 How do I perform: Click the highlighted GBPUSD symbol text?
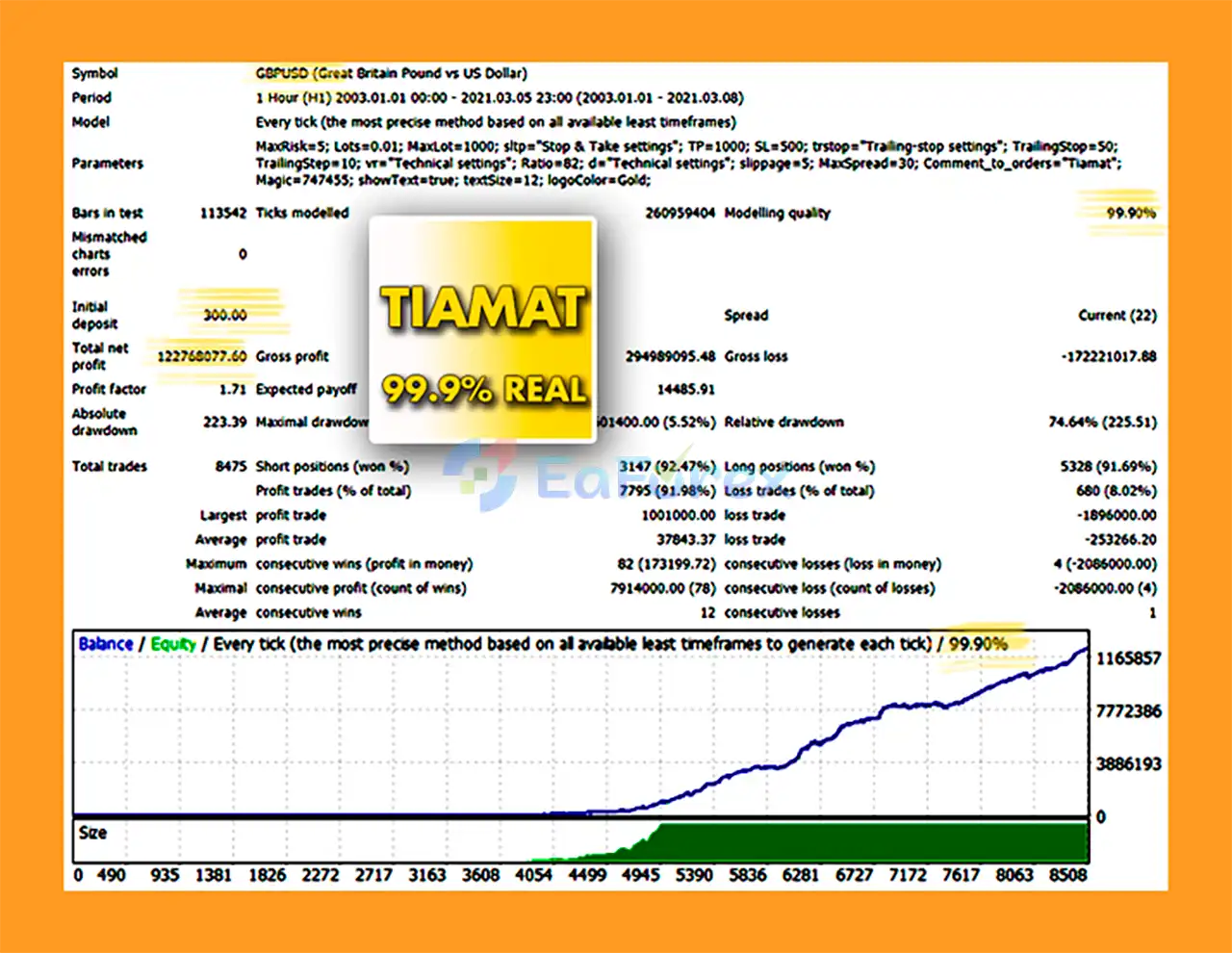[x=282, y=73]
